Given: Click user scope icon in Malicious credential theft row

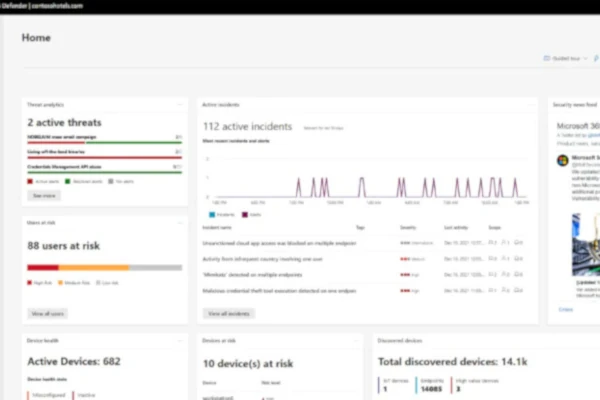Looking at the screenshot, I should (x=505, y=291).
